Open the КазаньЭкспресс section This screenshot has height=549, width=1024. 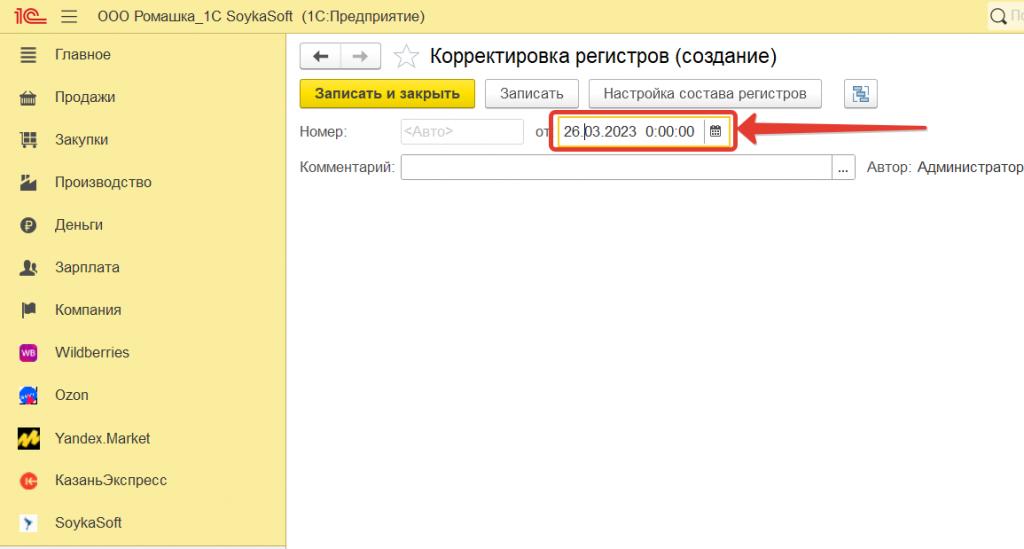[110, 480]
